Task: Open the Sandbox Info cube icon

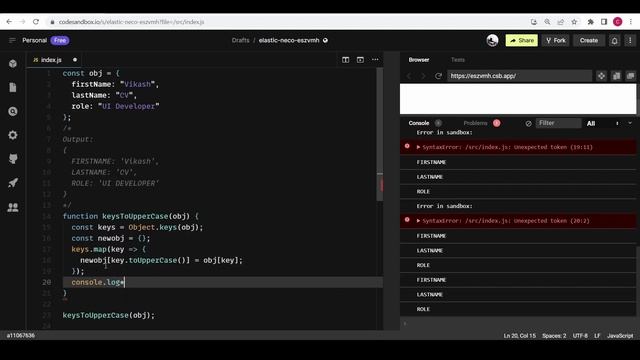Action: click(13, 64)
